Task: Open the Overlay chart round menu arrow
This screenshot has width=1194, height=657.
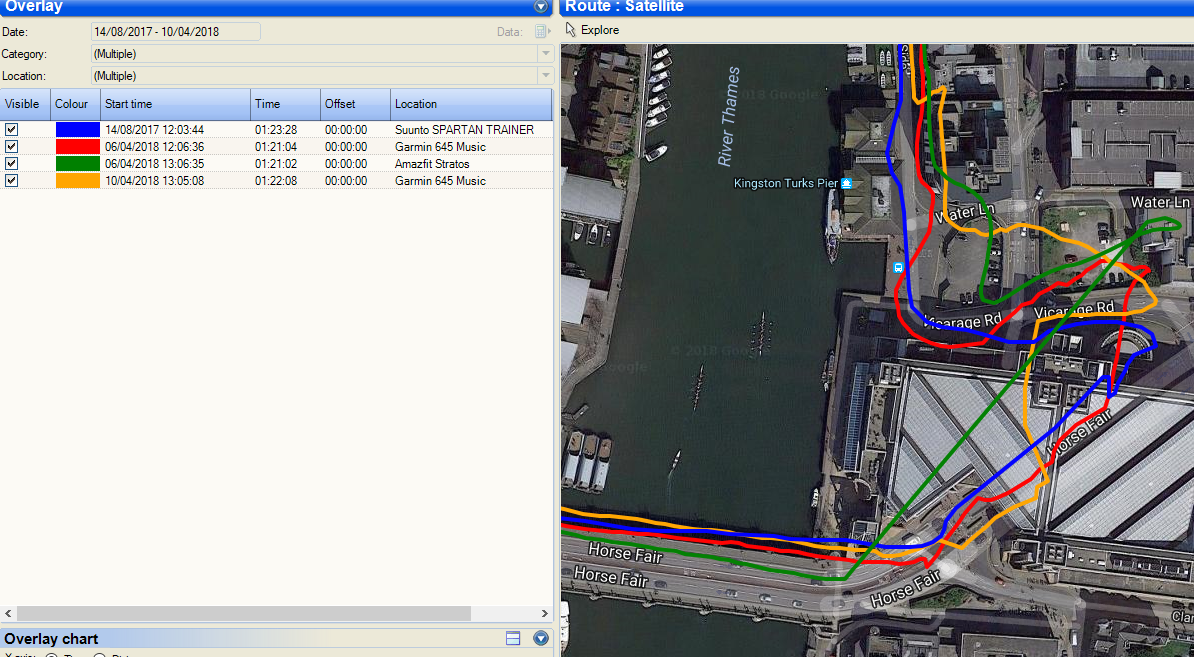Action: click(x=541, y=639)
